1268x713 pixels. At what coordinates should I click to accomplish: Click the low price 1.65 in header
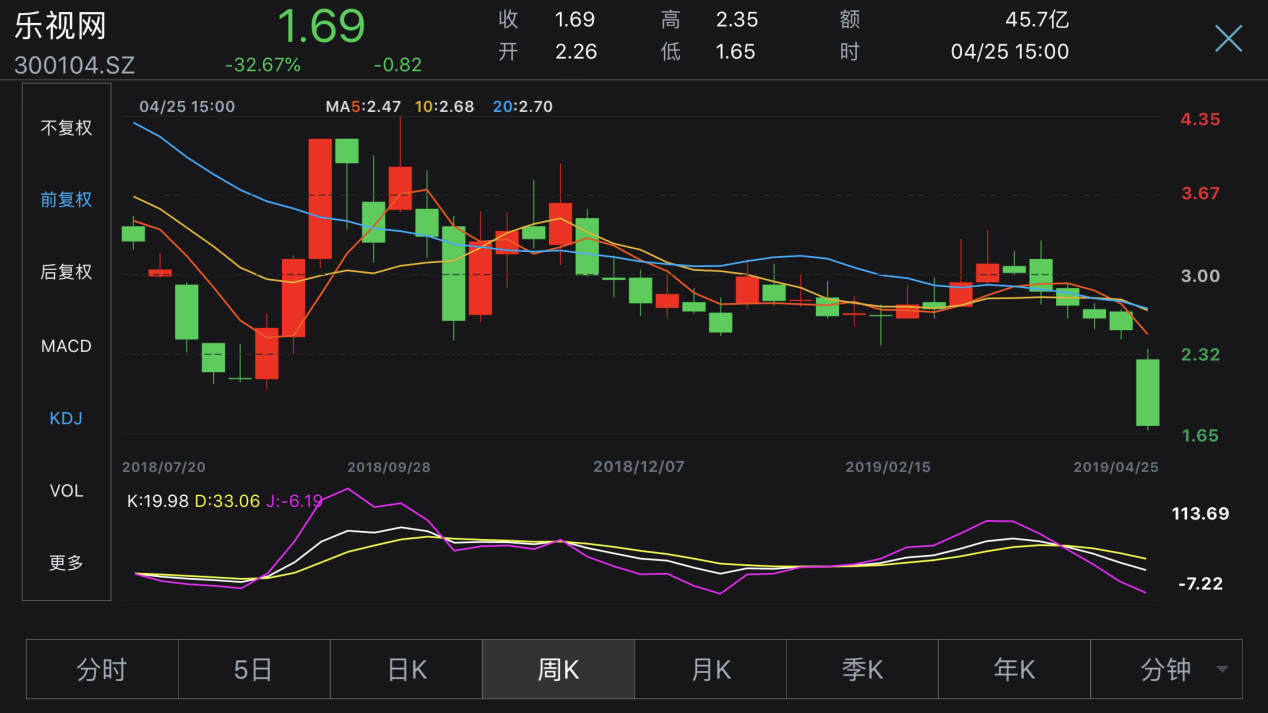735,52
